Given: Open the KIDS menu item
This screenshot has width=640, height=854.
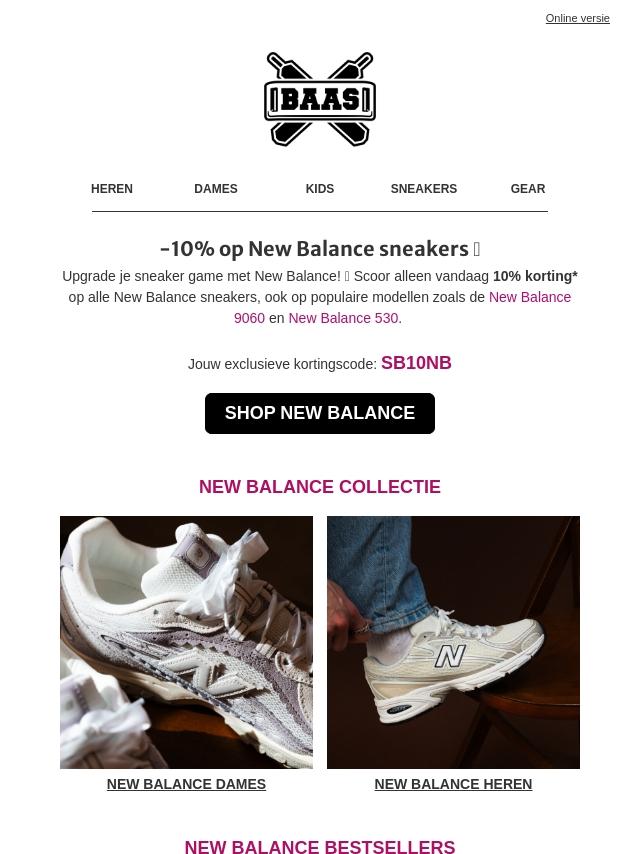Looking at the screenshot, I should [320, 188].
